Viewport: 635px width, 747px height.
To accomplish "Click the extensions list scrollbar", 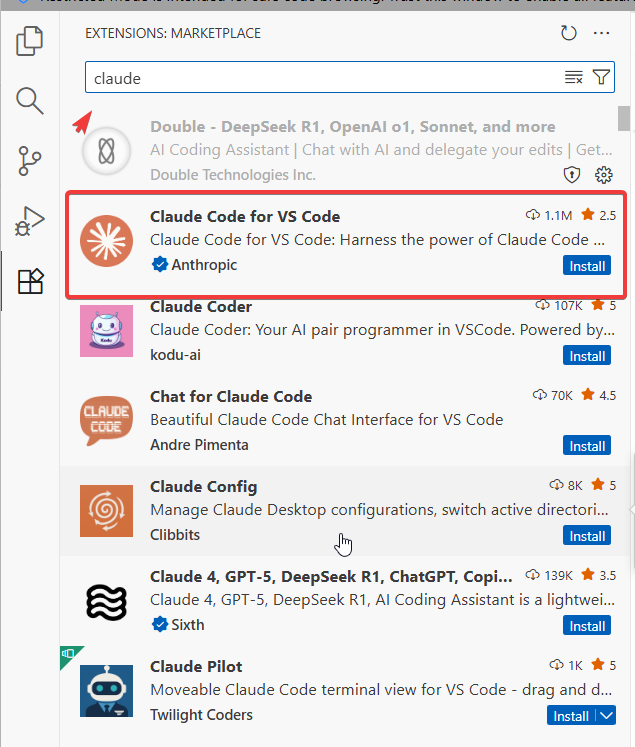I will click(x=624, y=120).
